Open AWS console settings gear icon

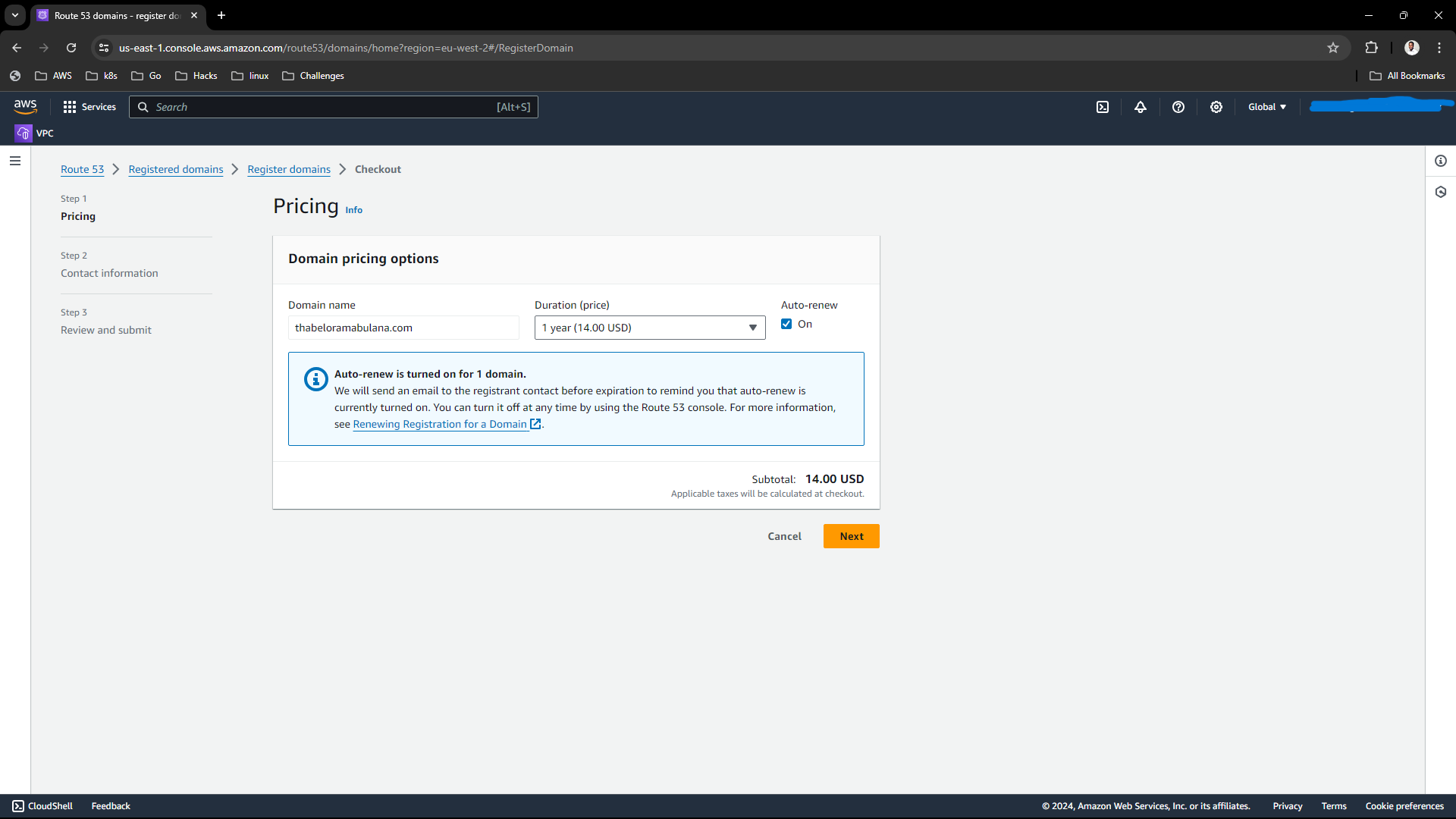1216,107
